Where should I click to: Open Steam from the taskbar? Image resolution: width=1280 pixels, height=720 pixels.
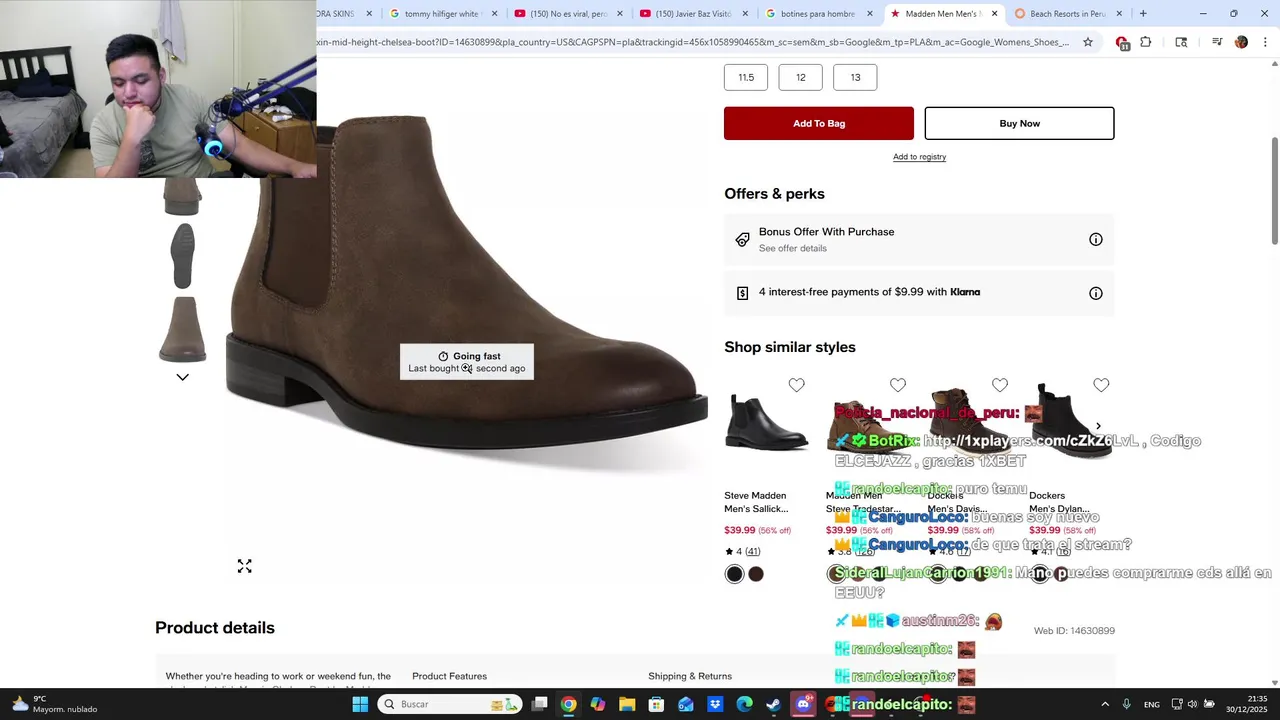pyautogui.click(x=773, y=704)
